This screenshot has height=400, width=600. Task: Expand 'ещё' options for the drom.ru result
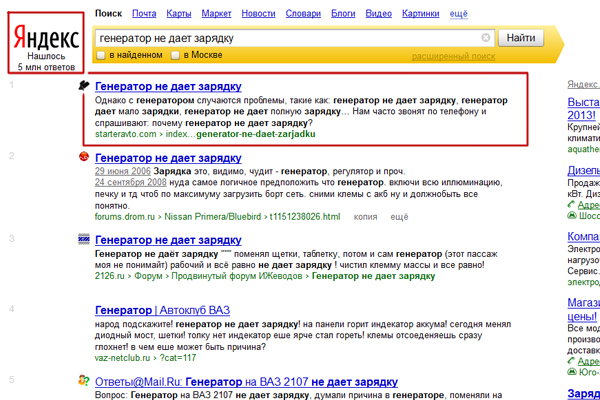(x=399, y=217)
